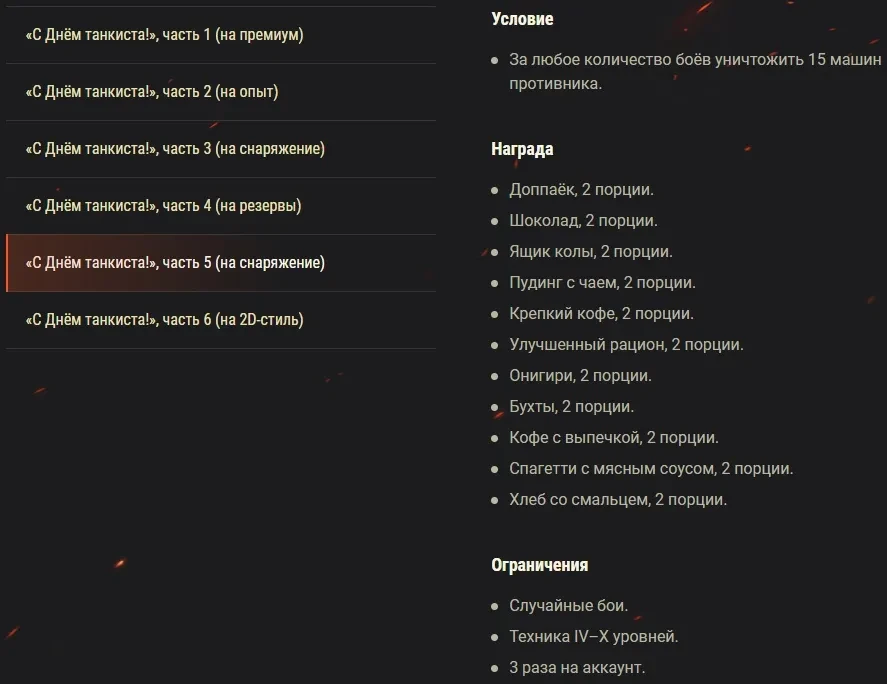Open «С Днём танкиста!», часть 1 (на премиум)
This screenshot has width=887, height=684.
pyautogui.click(x=165, y=35)
